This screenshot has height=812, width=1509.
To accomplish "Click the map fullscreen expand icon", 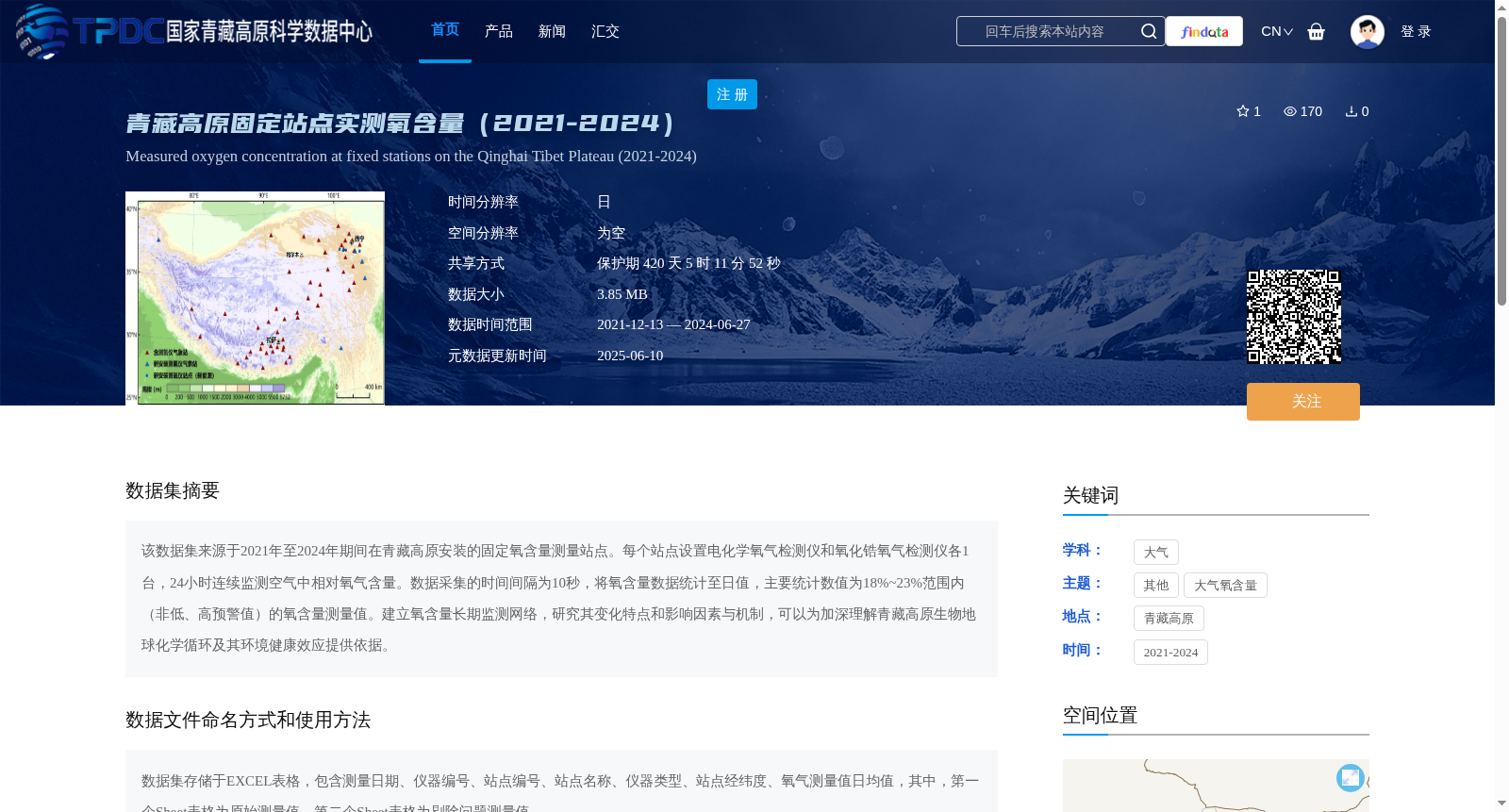I will pos(1350,777).
